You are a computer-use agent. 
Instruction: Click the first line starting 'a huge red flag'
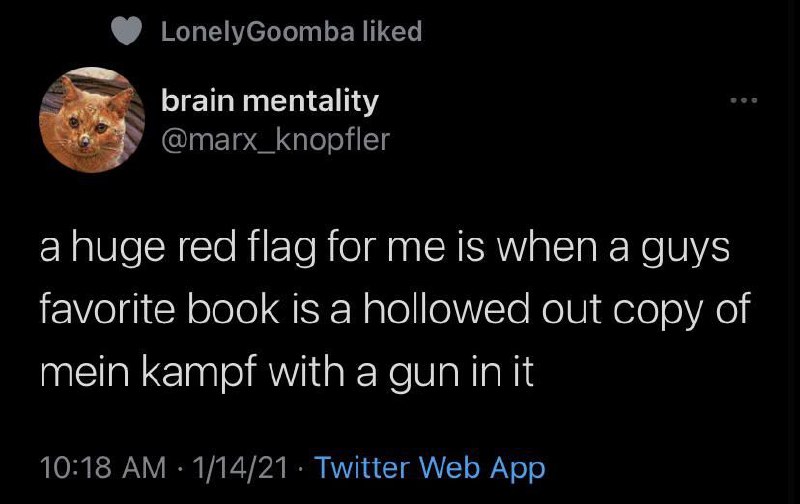pyautogui.click(x=385, y=249)
